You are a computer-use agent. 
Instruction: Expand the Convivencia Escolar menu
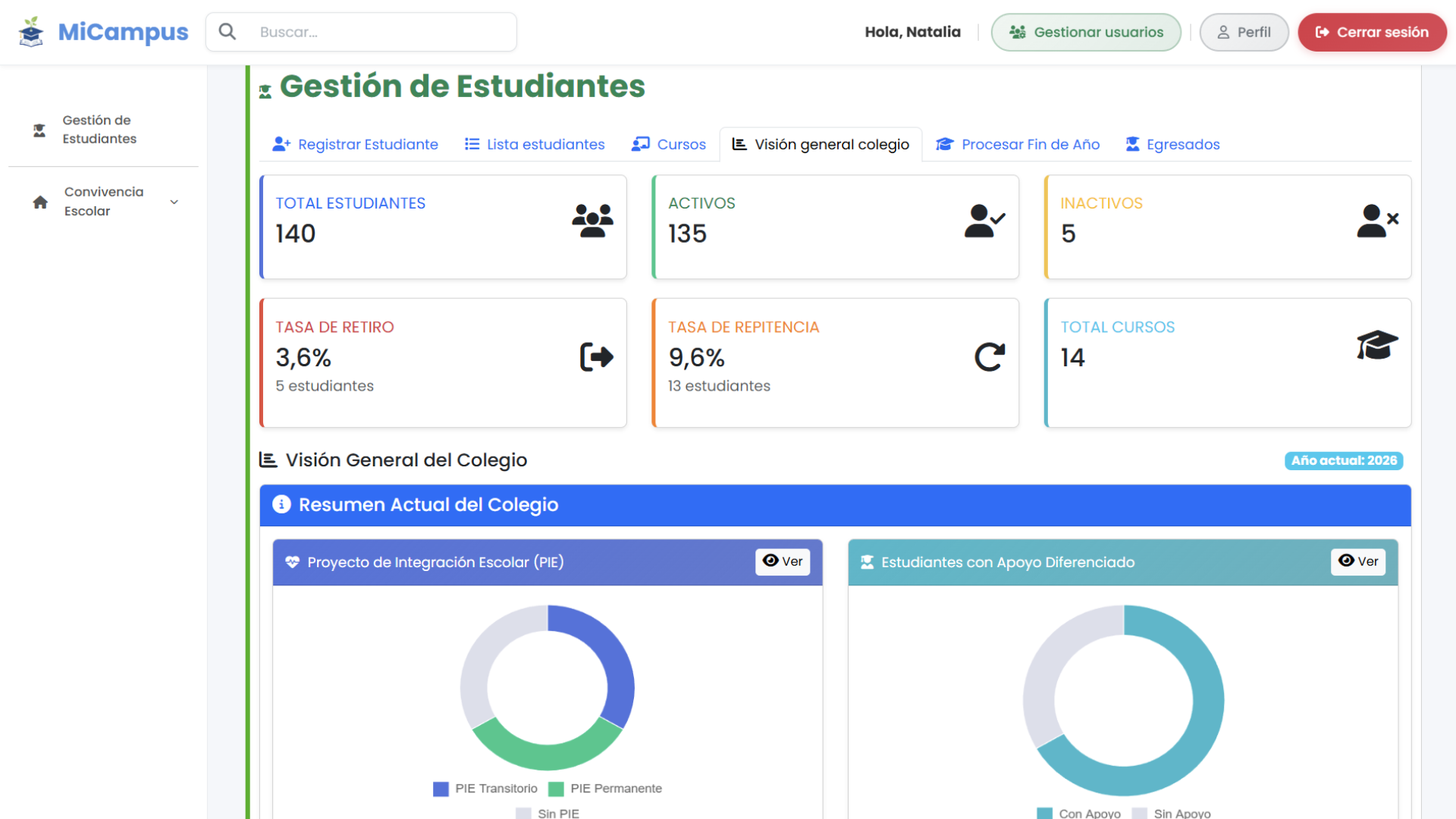(x=104, y=201)
